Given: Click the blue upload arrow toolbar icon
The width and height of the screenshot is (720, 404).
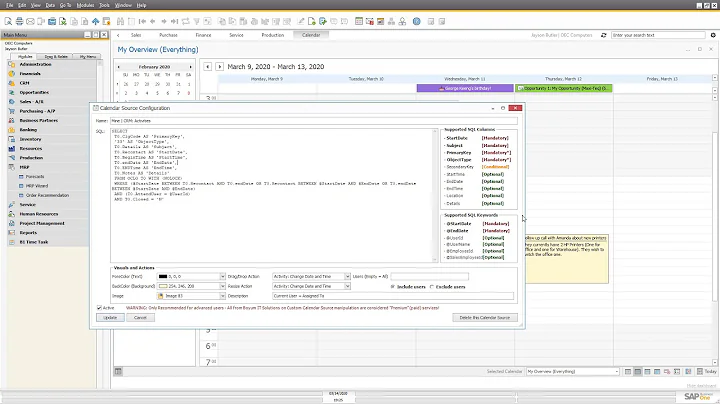Looking at the screenshot, I should pyautogui.click(x=96, y=21).
